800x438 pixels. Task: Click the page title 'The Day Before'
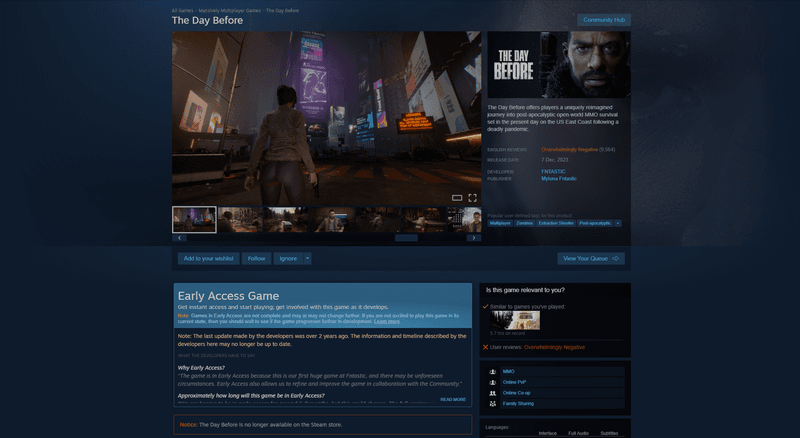[x=207, y=20]
